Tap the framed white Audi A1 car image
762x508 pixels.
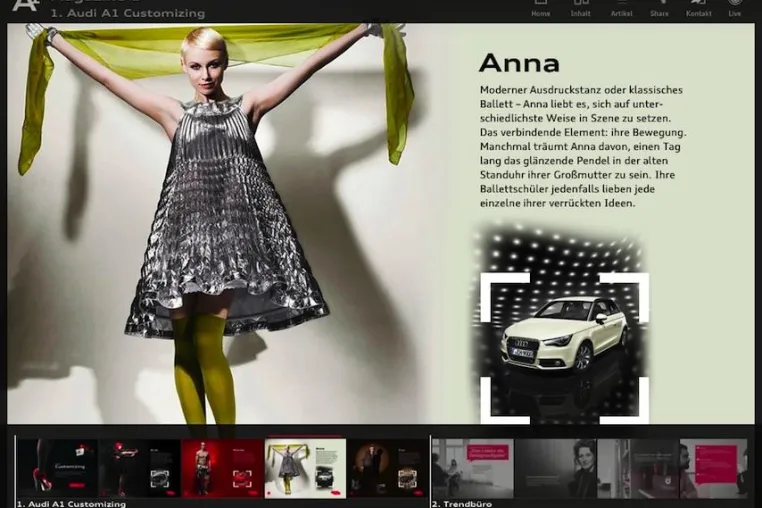(565, 348)
